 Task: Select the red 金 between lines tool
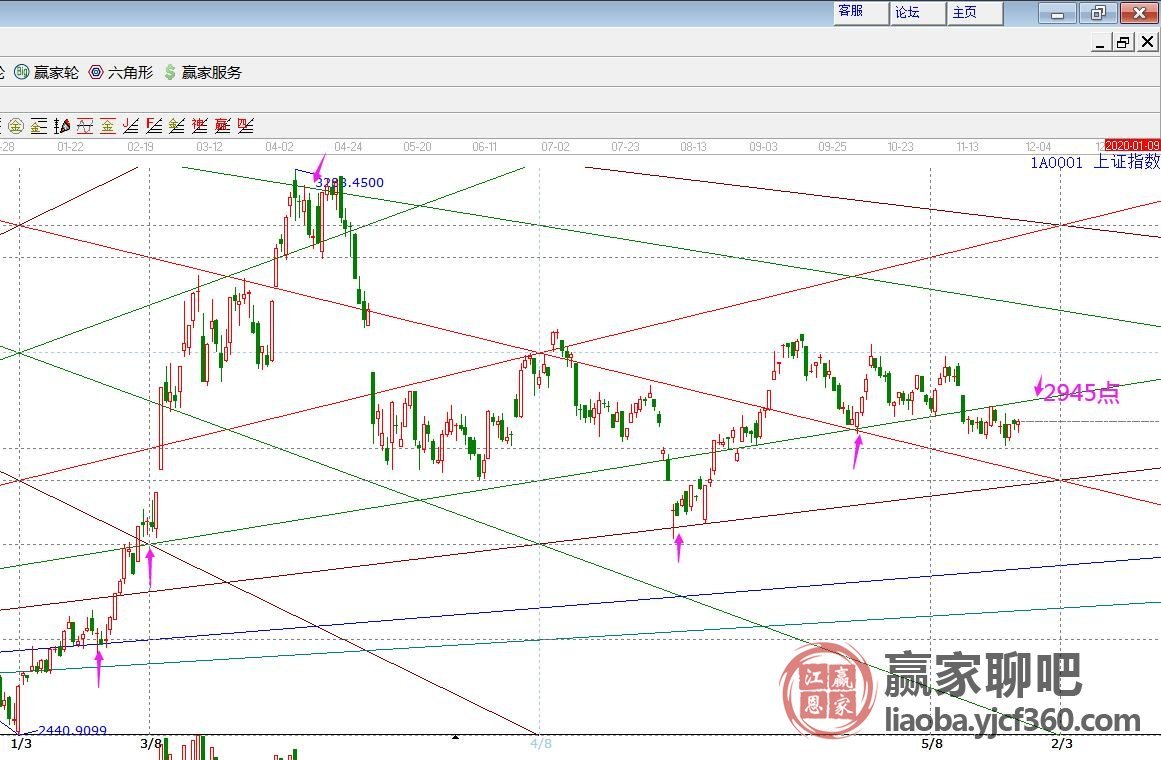(108, 126)
